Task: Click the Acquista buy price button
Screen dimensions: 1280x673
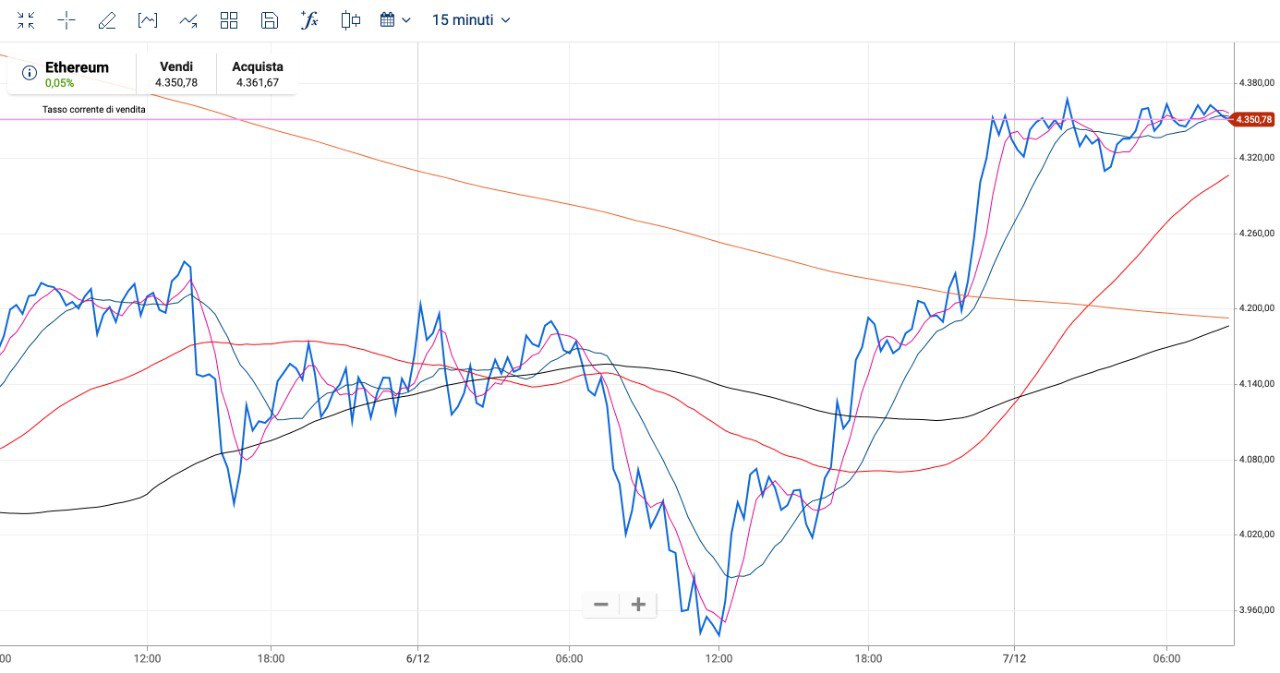Action: (257, 74)
